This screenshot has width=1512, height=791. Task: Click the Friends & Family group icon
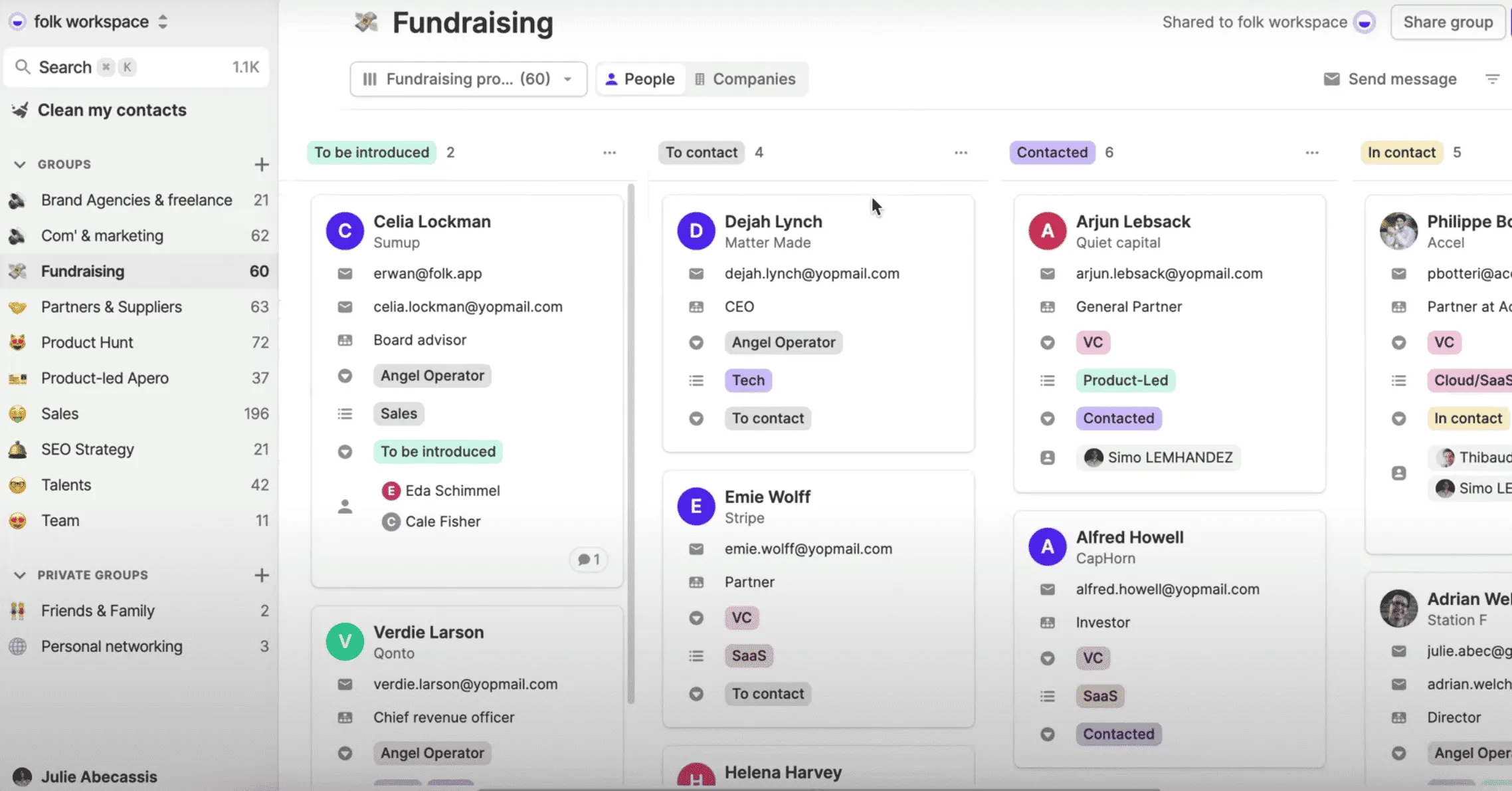[x=18, y=611]
